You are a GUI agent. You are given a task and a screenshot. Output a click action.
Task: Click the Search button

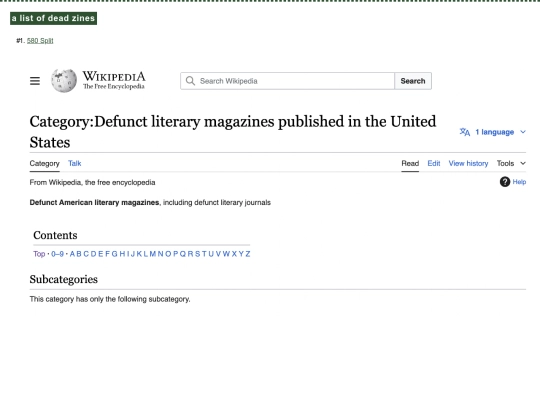[413, 81]
